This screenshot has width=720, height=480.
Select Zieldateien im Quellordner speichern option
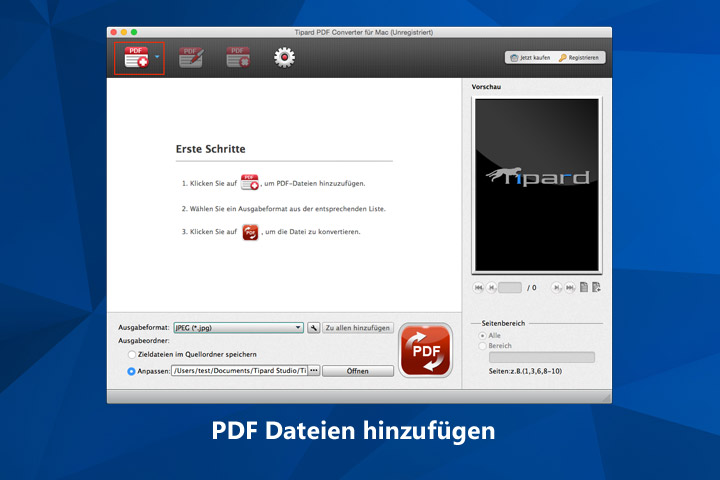point(132,355)
